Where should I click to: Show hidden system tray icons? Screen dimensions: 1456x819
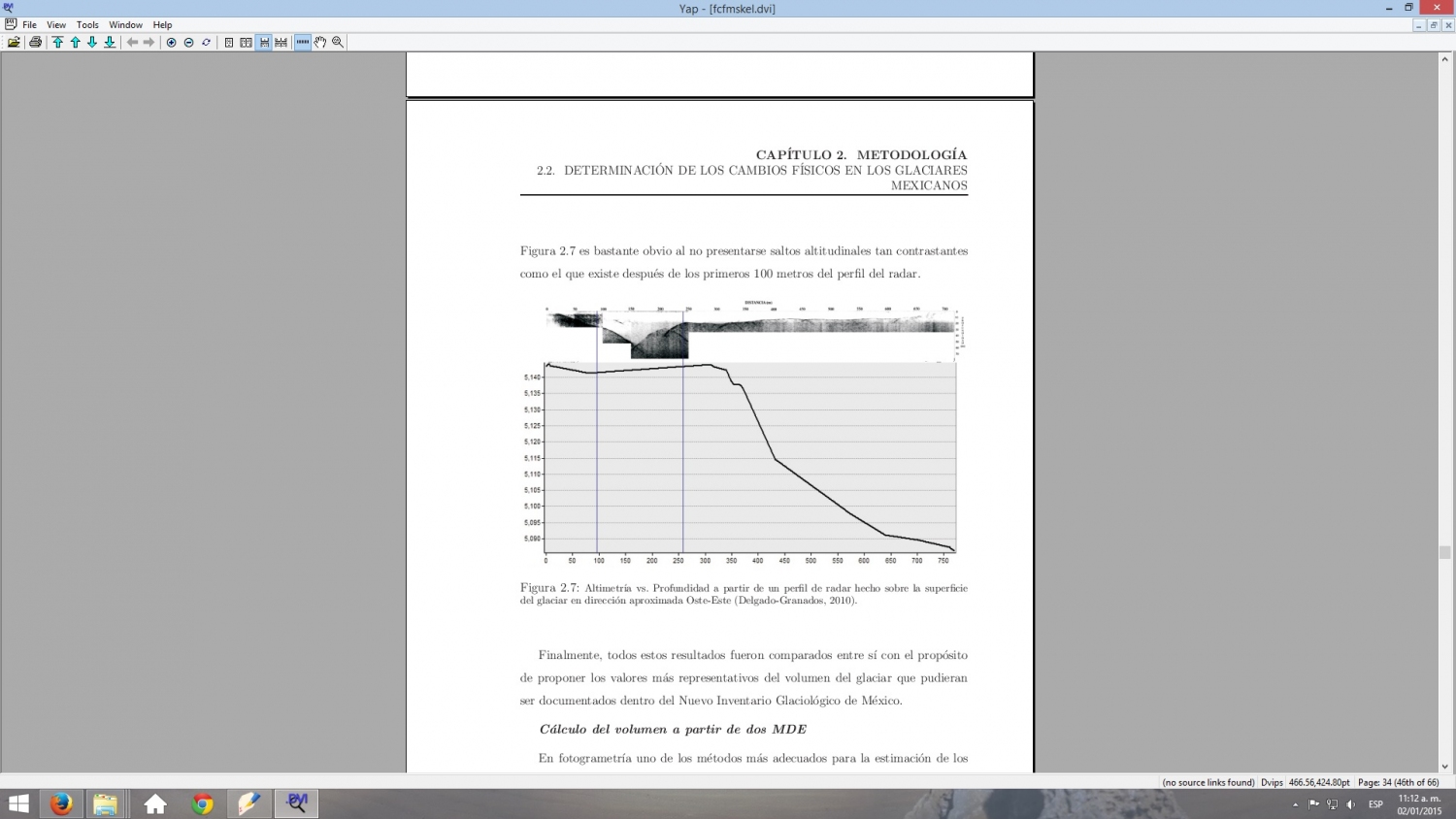click(1295, 804)
